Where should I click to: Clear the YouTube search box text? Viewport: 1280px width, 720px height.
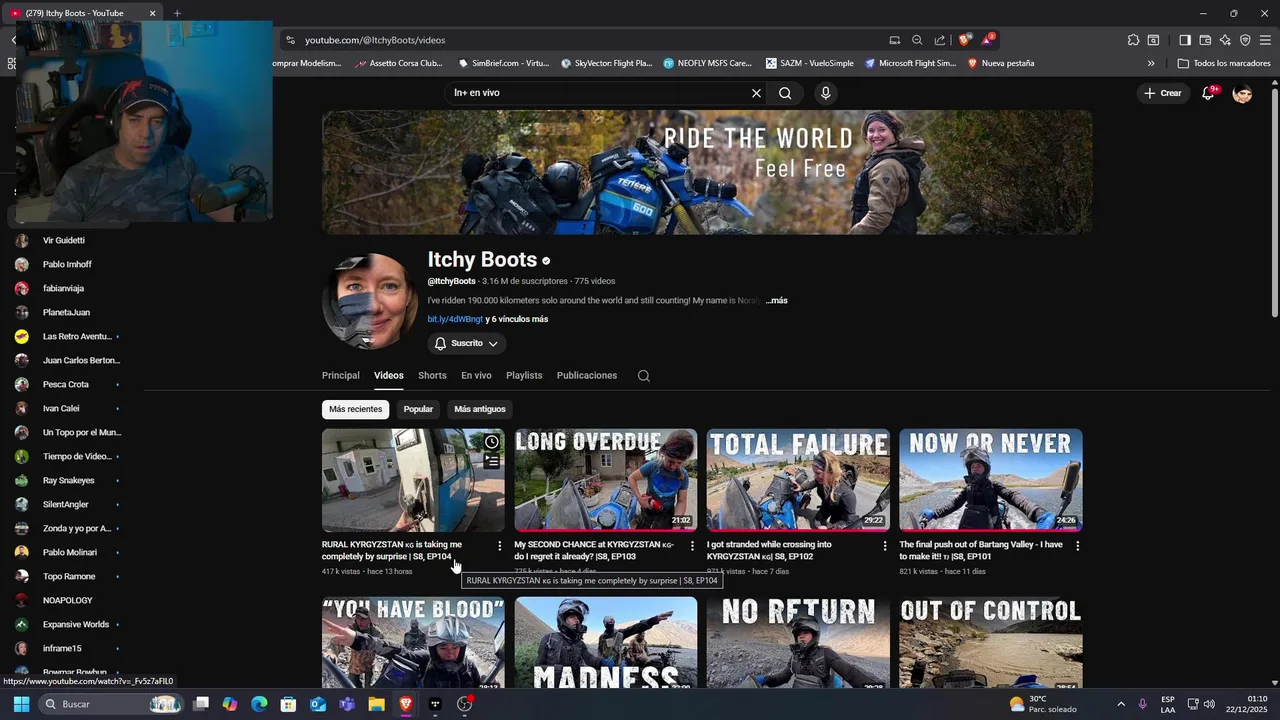point(756,93)
